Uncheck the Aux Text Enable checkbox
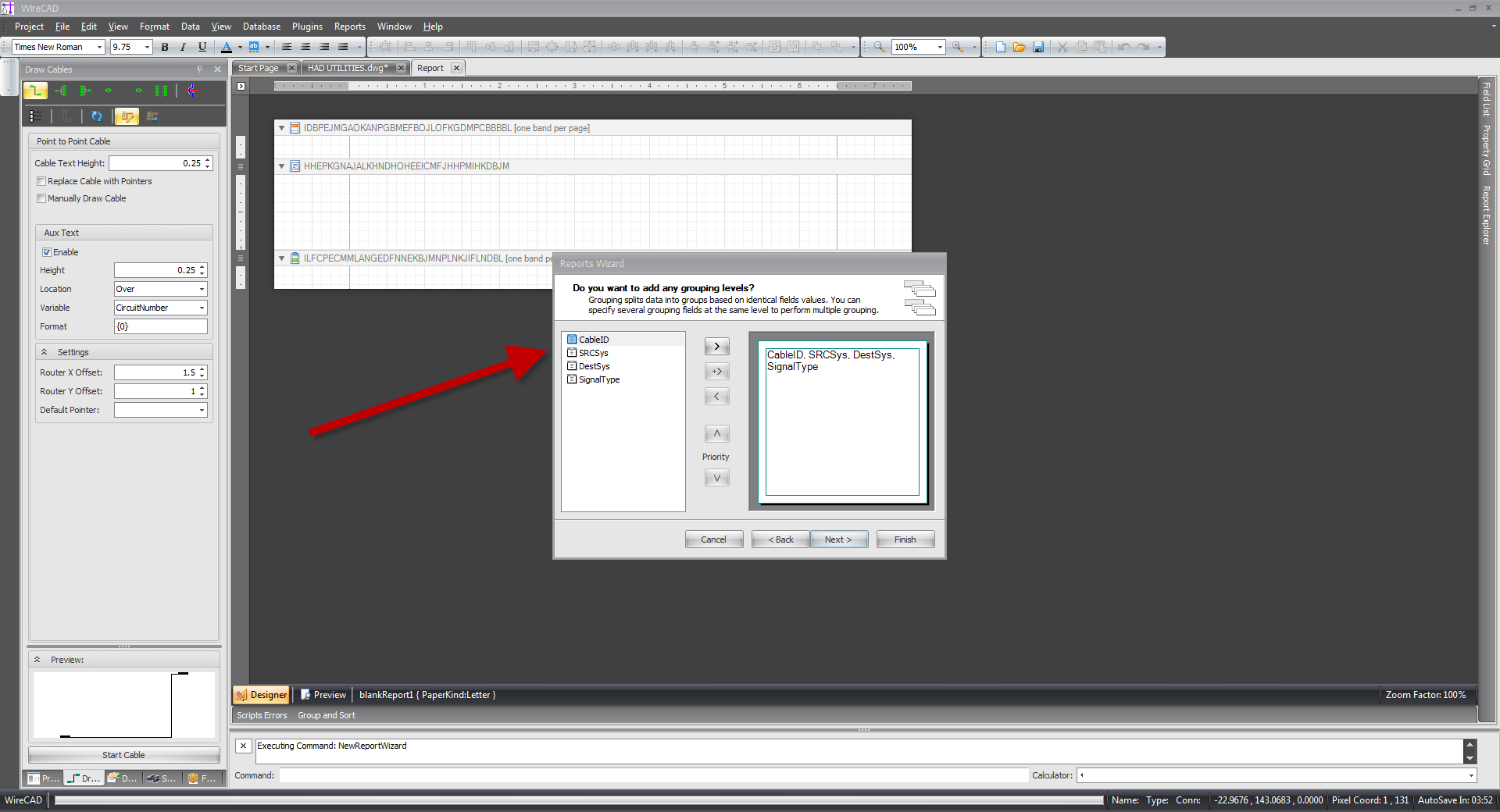This screenshot has width=1500, height=812. point(47,252)
